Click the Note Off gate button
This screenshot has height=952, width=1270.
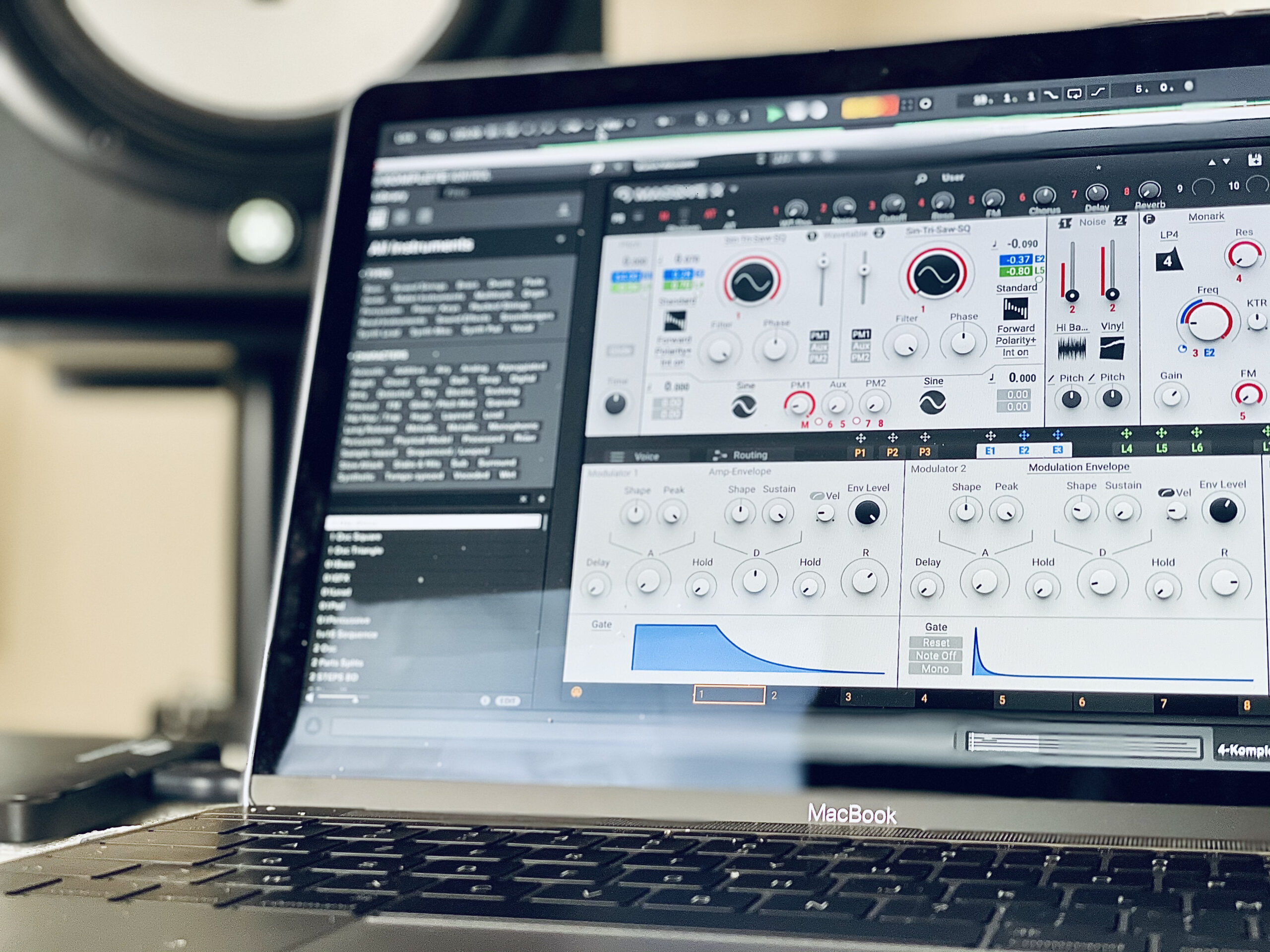click(935, 656)
